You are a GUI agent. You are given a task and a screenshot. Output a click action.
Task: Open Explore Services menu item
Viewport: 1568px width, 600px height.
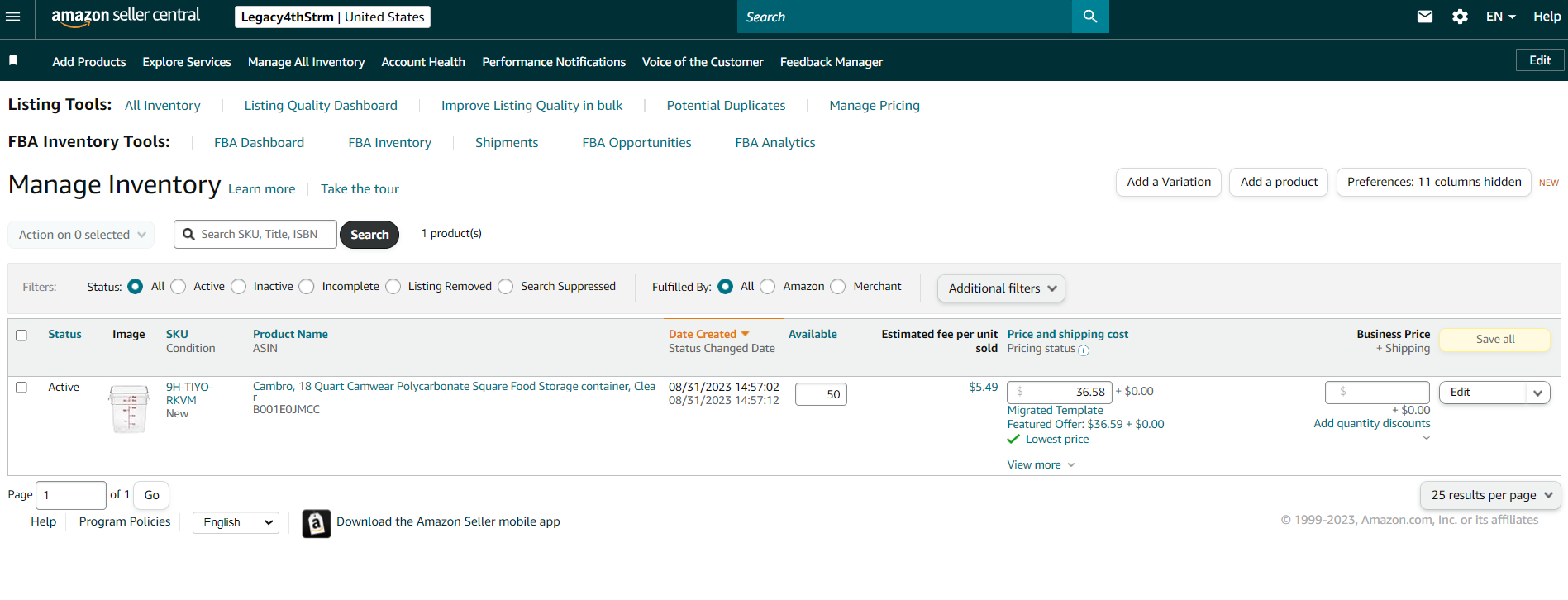(187, 62)
